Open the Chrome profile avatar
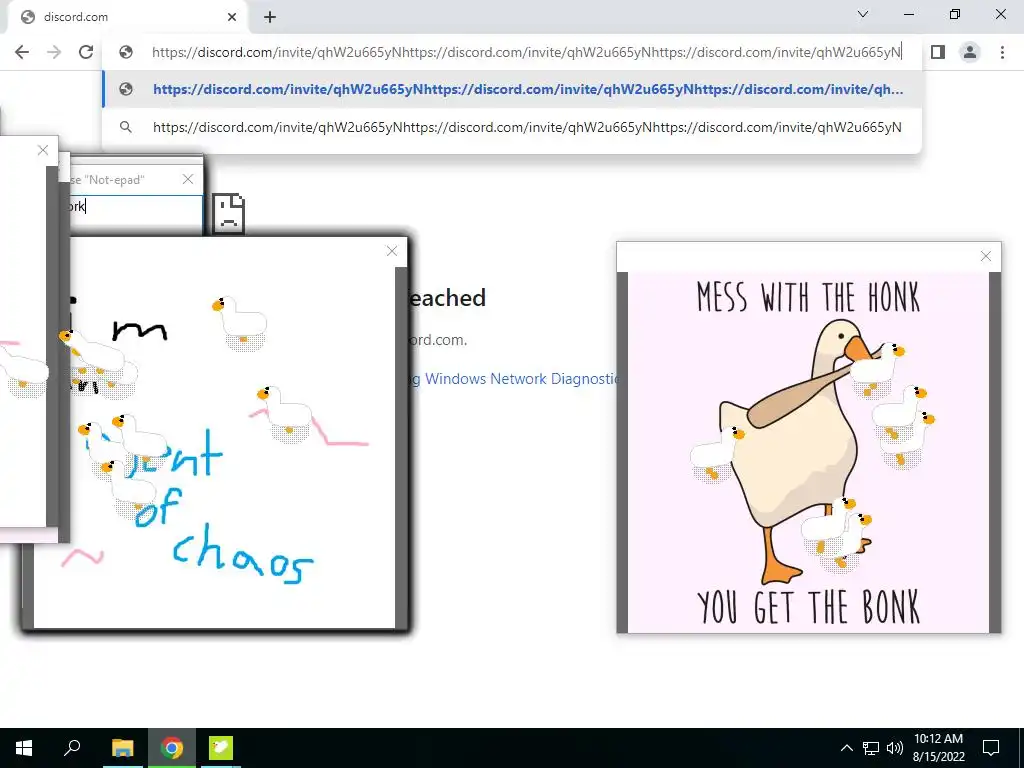Viewport: 1024px width, 768px height. tap(970, 52)
